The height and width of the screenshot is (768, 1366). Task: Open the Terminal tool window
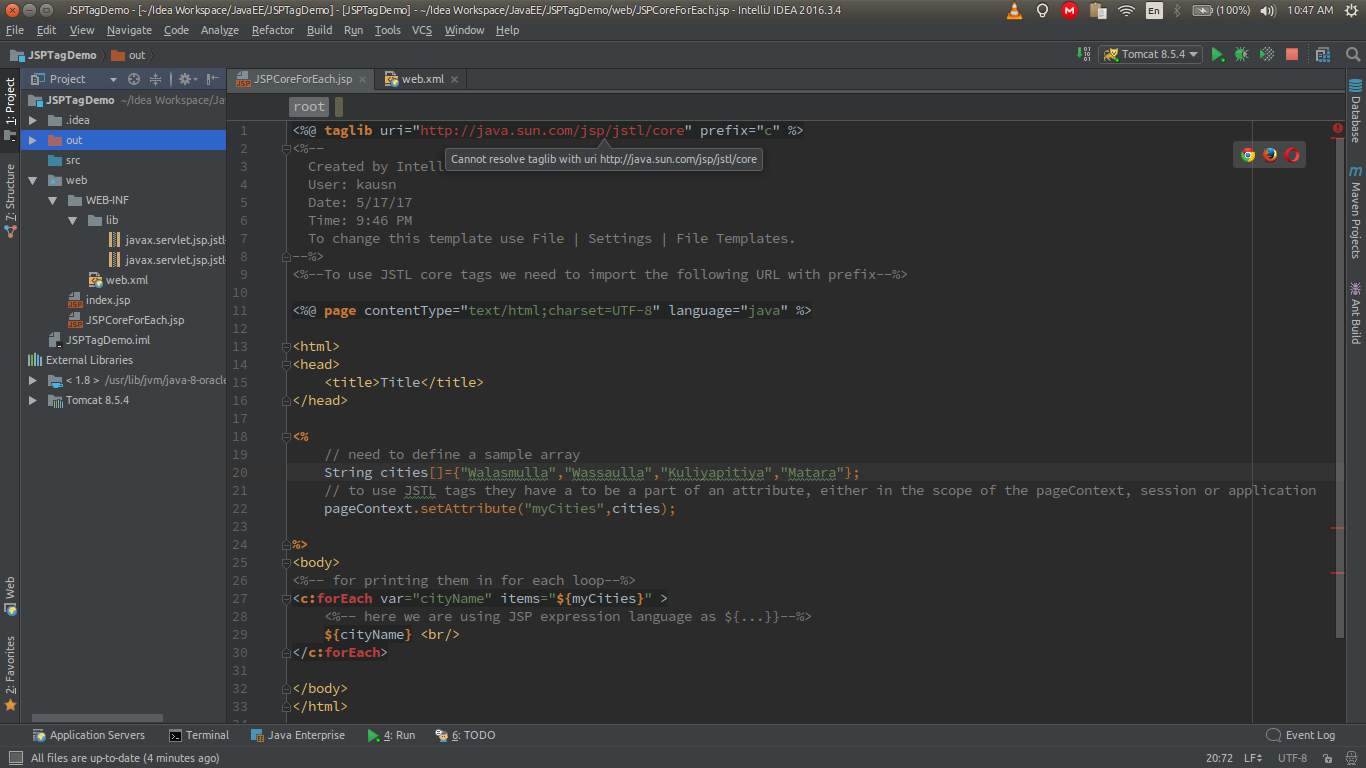click(x=199, y=735)
